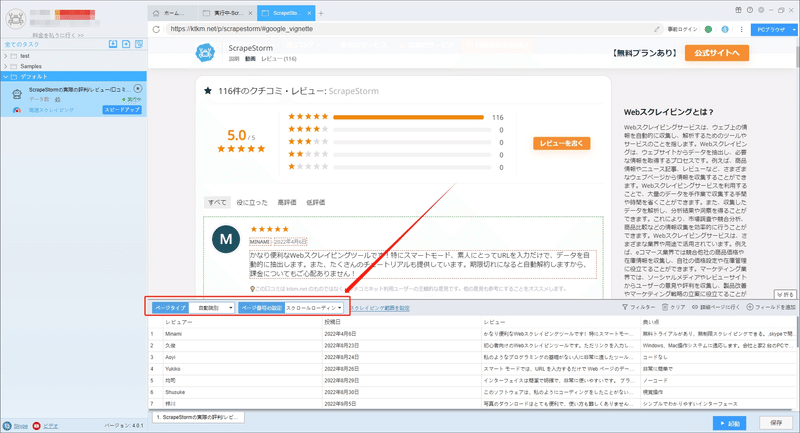The width and height of the screenshot is (800, 433).
Task: Click the 起動 start button
Action: point(730,423)
